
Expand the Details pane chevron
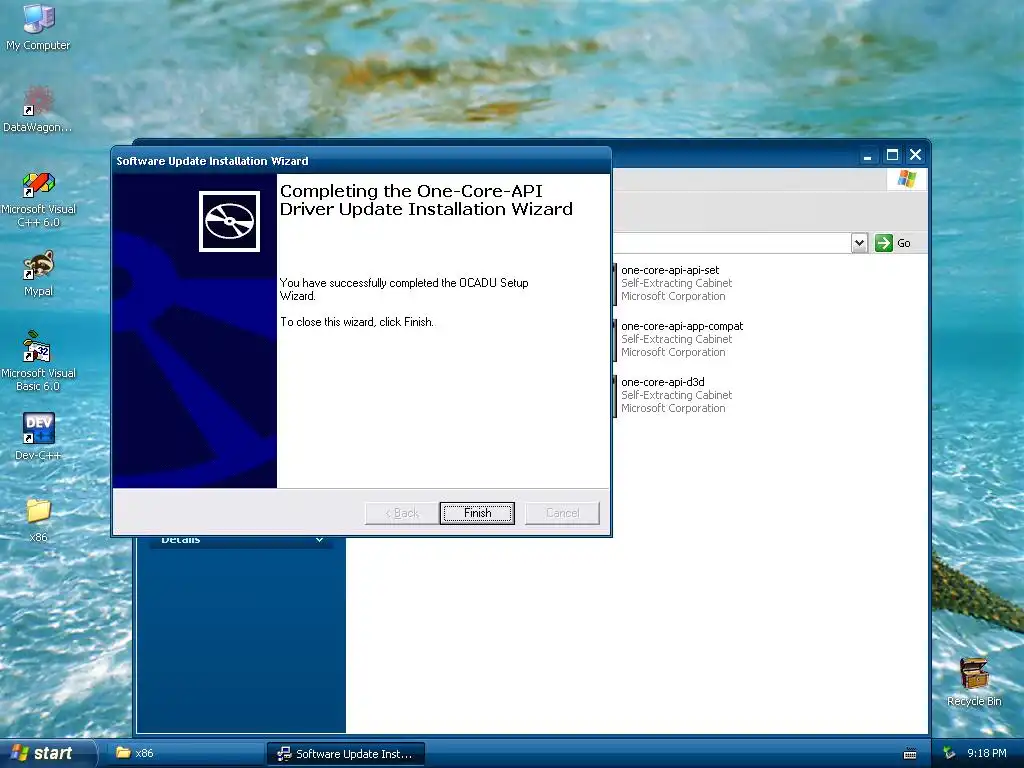pyautogui.click(x=319, y=540)
